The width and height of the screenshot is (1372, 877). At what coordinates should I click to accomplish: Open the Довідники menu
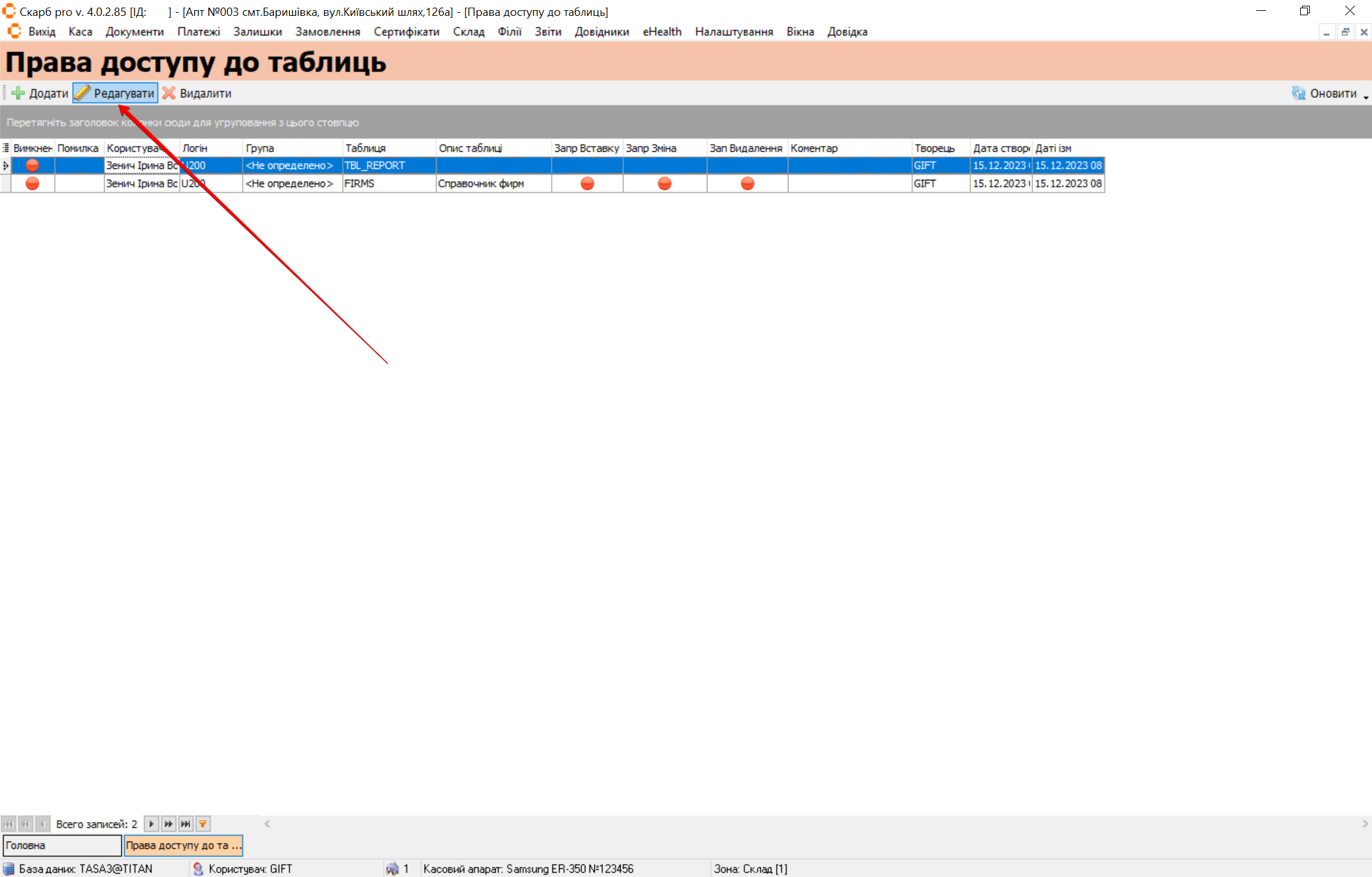click(601, 32)
